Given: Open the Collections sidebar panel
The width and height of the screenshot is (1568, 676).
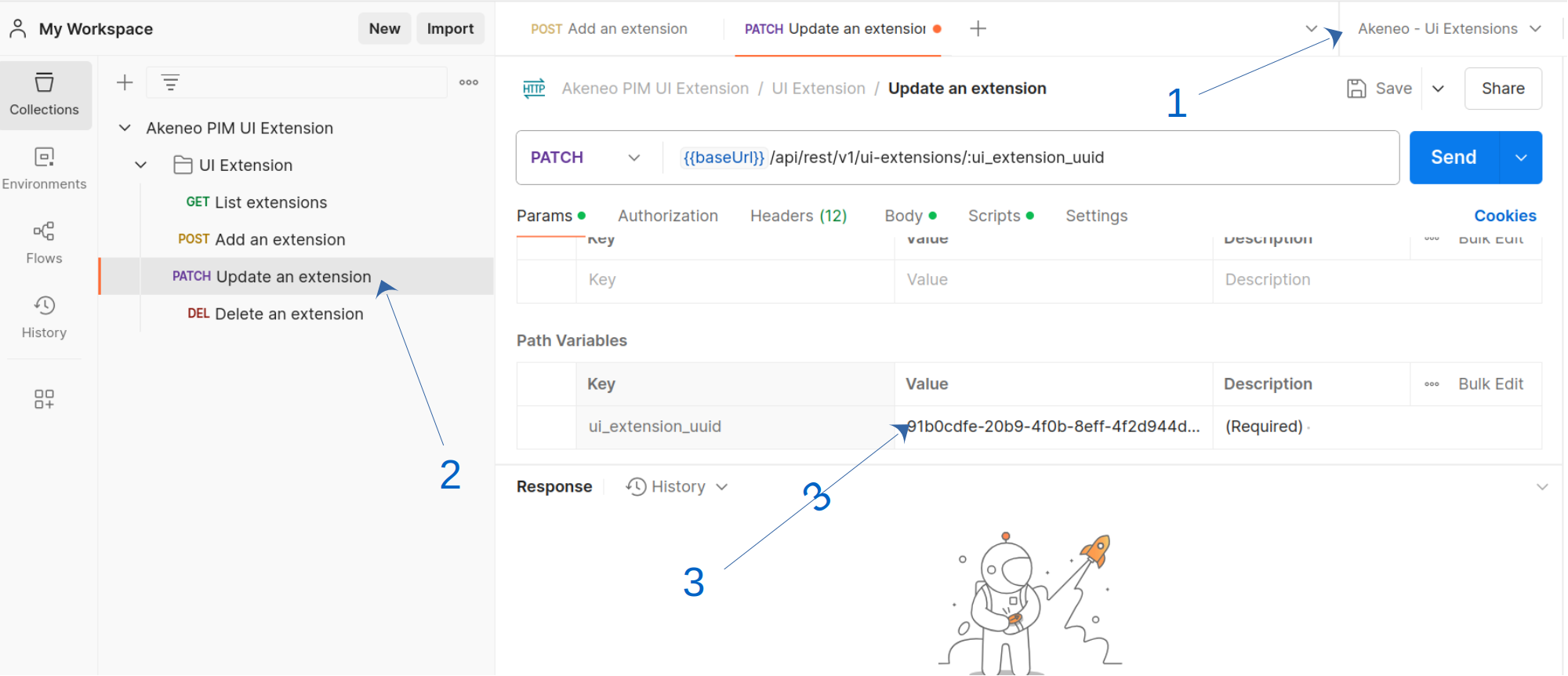Looking at the screenshot, I should pyautogui.click(x=45, y=95).
